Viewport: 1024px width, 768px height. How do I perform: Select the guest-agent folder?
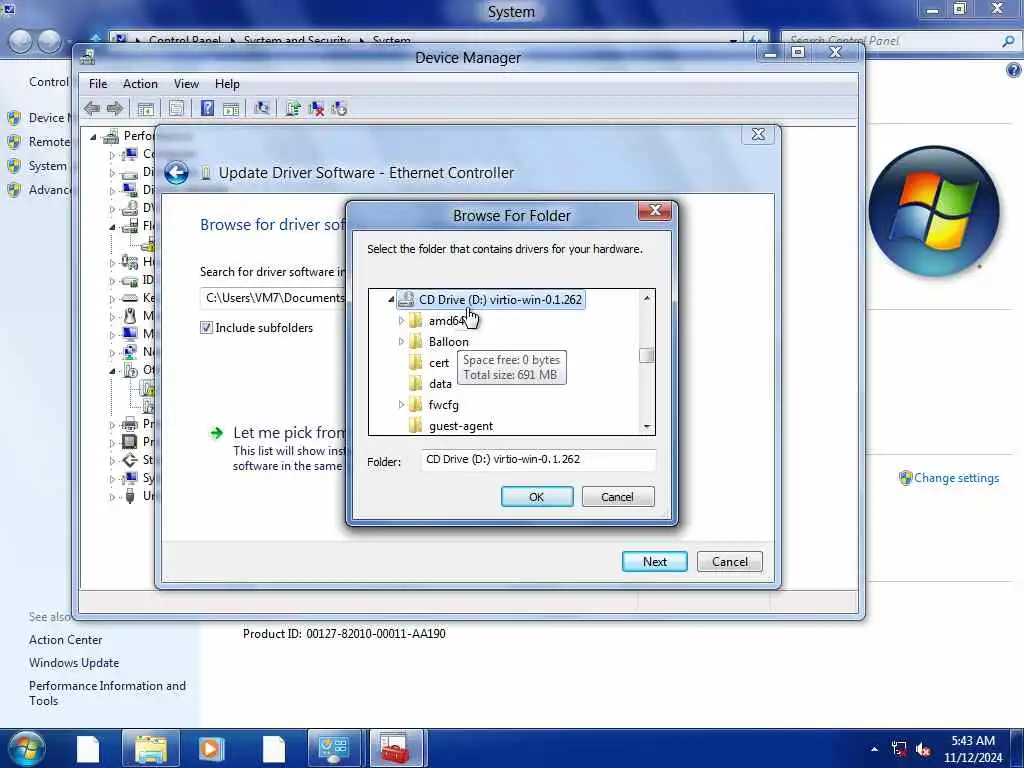click(x=461, y=426)
